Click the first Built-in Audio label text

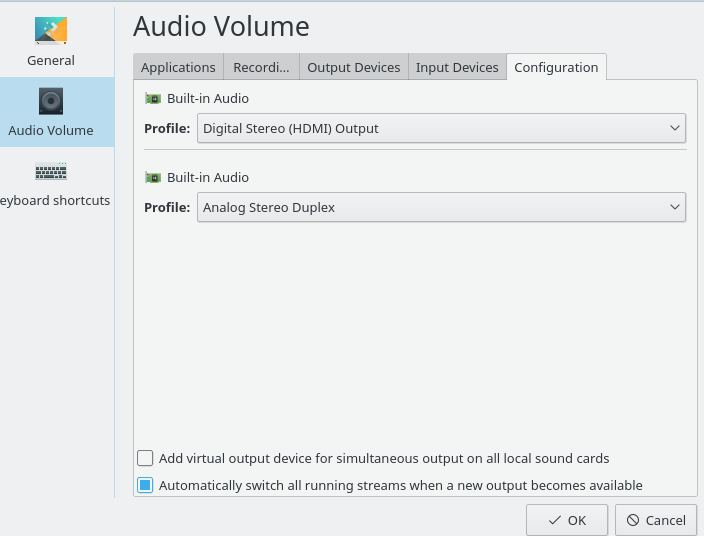(208, 98)
